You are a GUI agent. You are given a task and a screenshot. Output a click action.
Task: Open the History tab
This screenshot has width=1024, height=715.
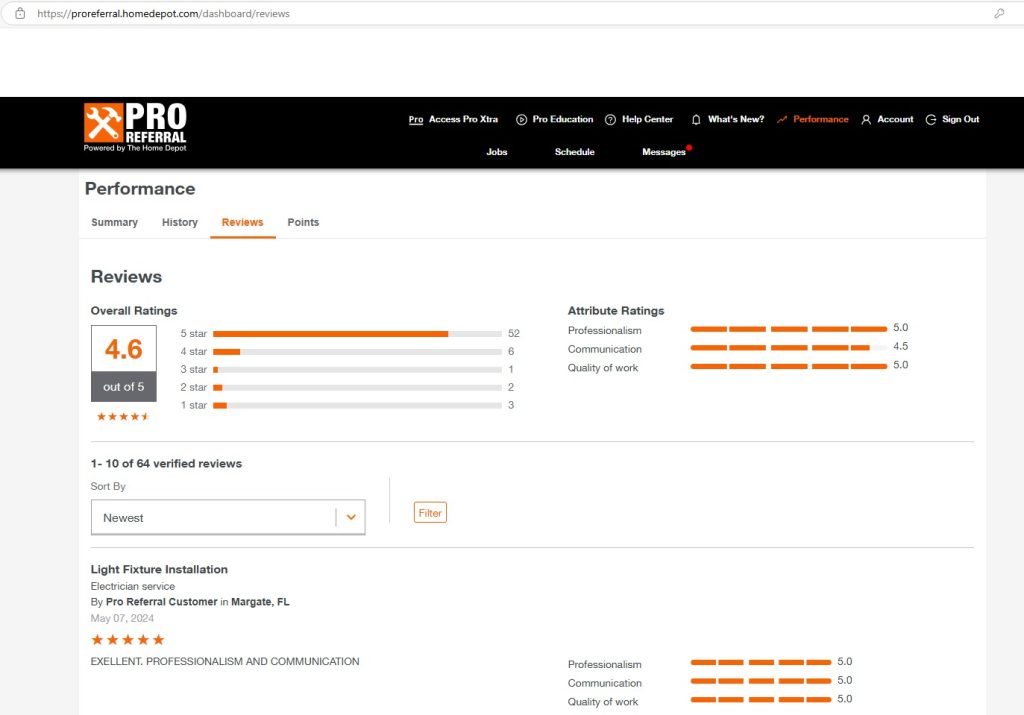coord(180,222)
